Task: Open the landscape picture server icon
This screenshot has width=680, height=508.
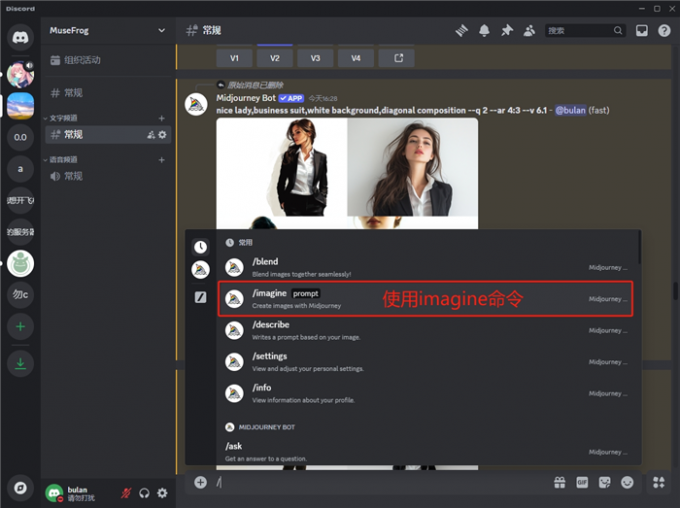Action: pos(20,106)
